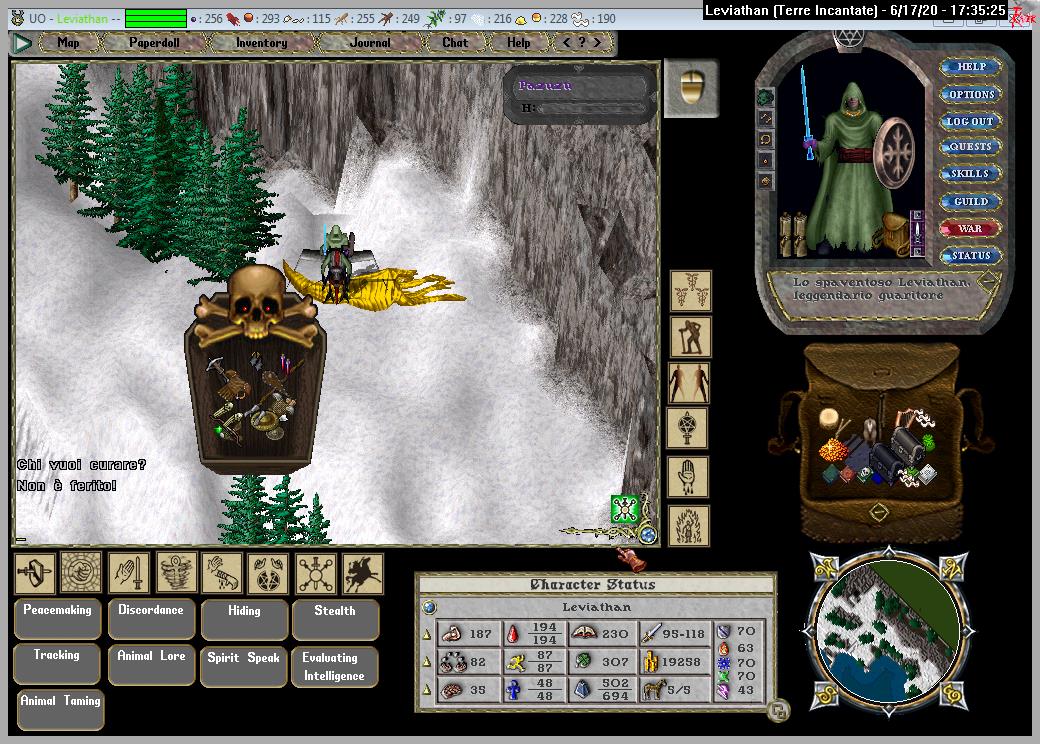The height and width of the screenshot is (744, 1040).
Task: Click the STATUS button on paperdoll
Action: (971, 255)
